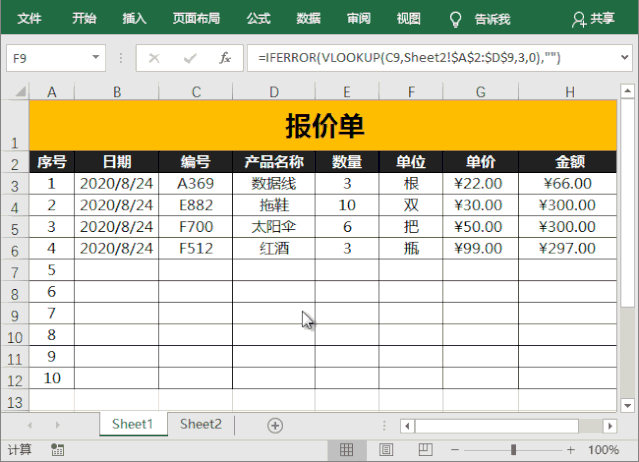Select row 9 header
The height and width of the screenshot is (462, 639).
[x=15, y=315]
